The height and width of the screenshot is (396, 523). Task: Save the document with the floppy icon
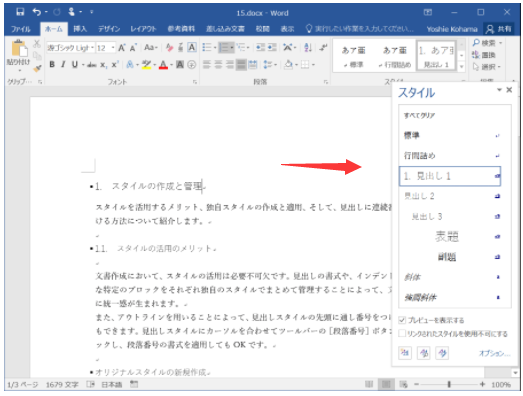point(20,12)
